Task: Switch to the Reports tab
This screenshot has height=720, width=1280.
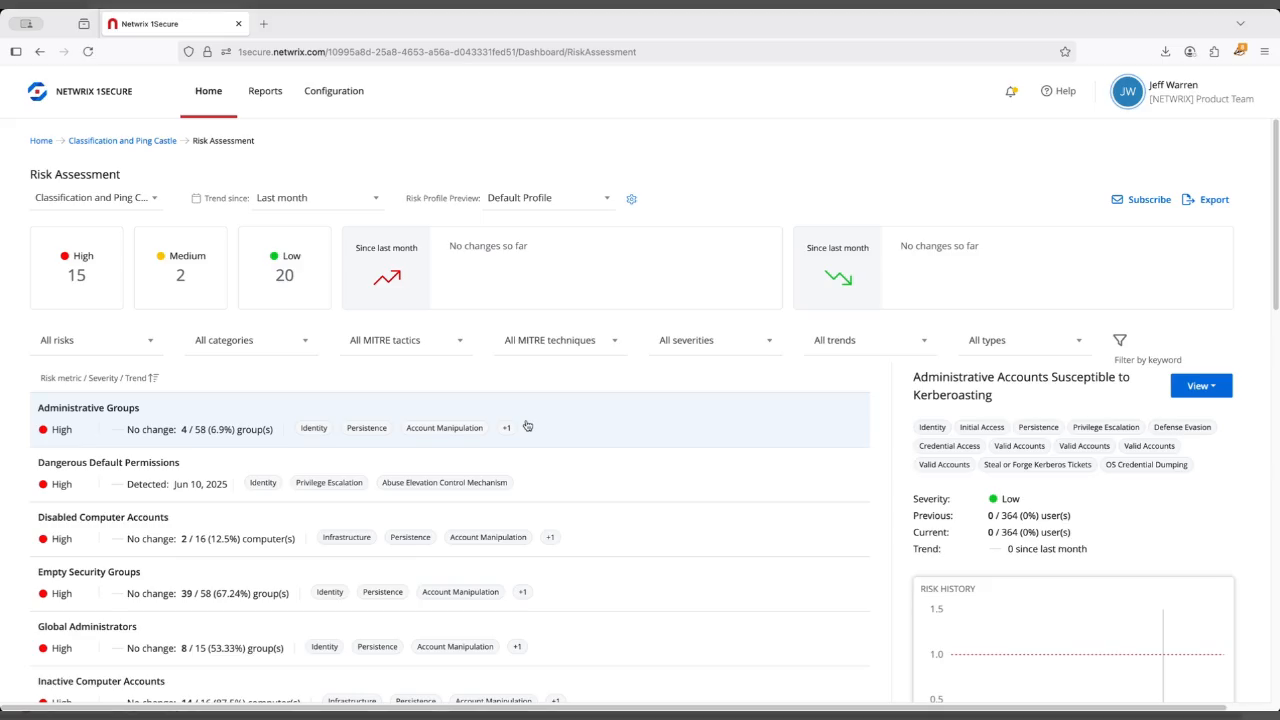Action: [x=265, y=91]
